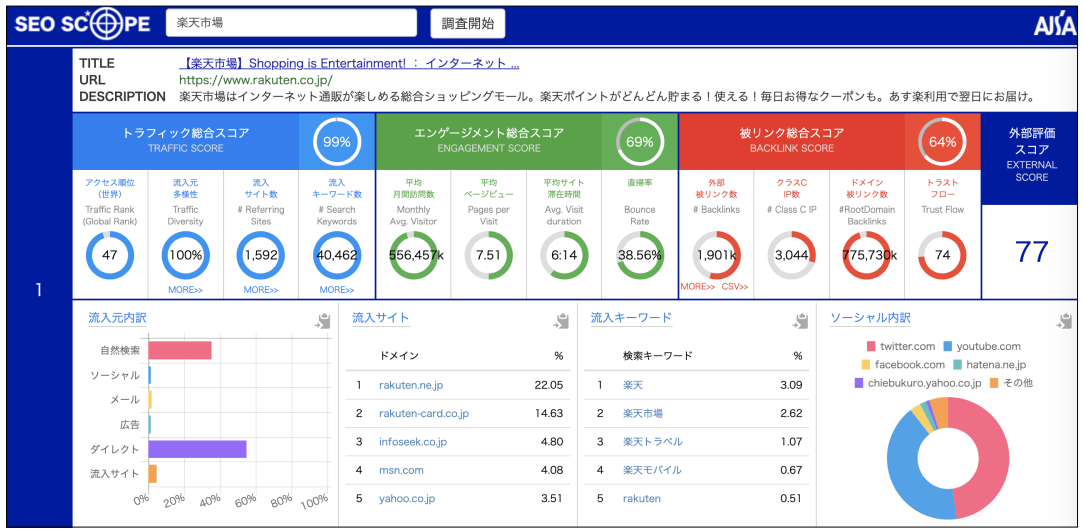Open the https://www.rakuten.co.jp/ URL
The image size is (1084, 532).
pos(256,80)
